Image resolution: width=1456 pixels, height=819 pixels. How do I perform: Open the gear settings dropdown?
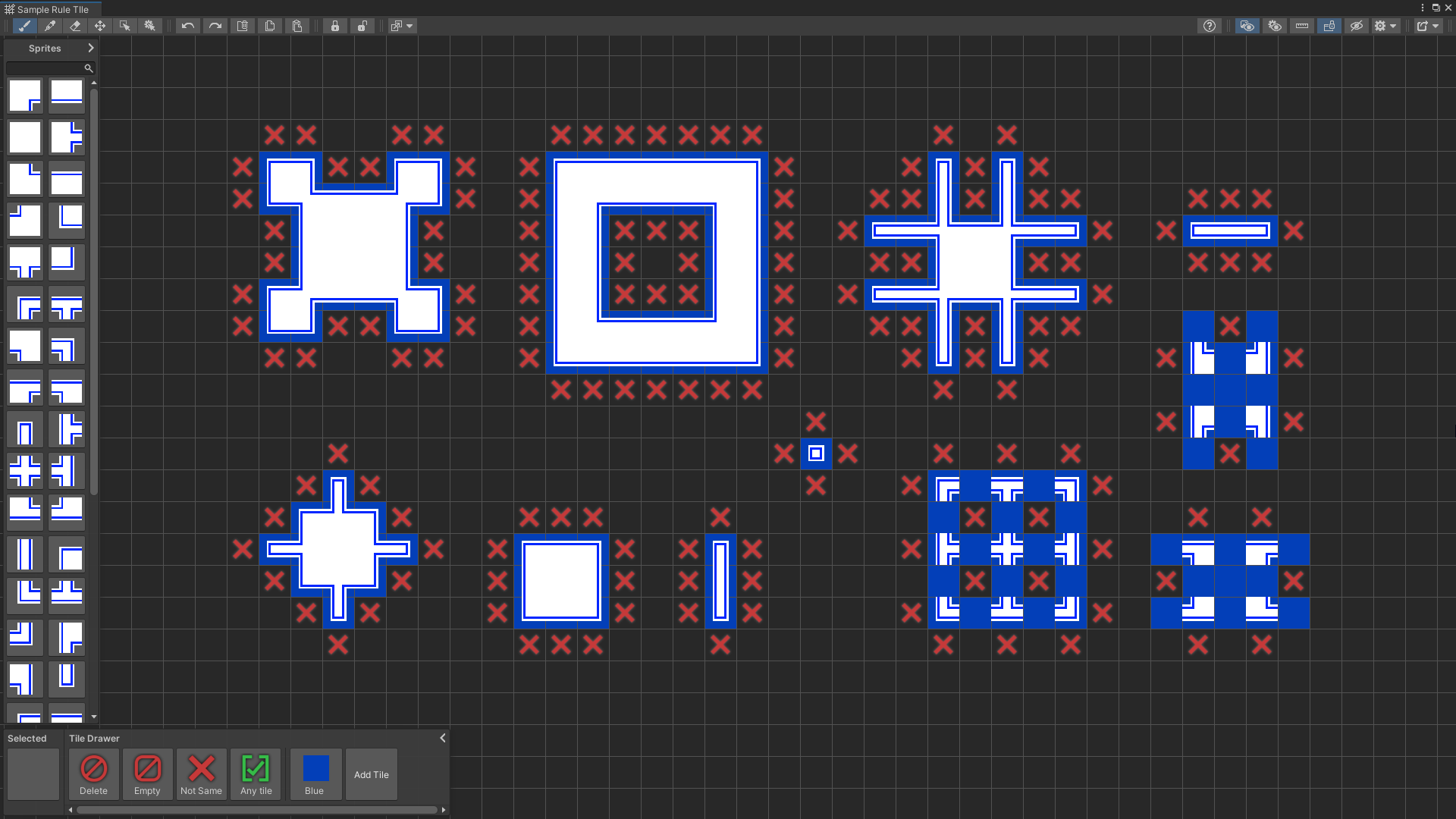coord(1385,26)
